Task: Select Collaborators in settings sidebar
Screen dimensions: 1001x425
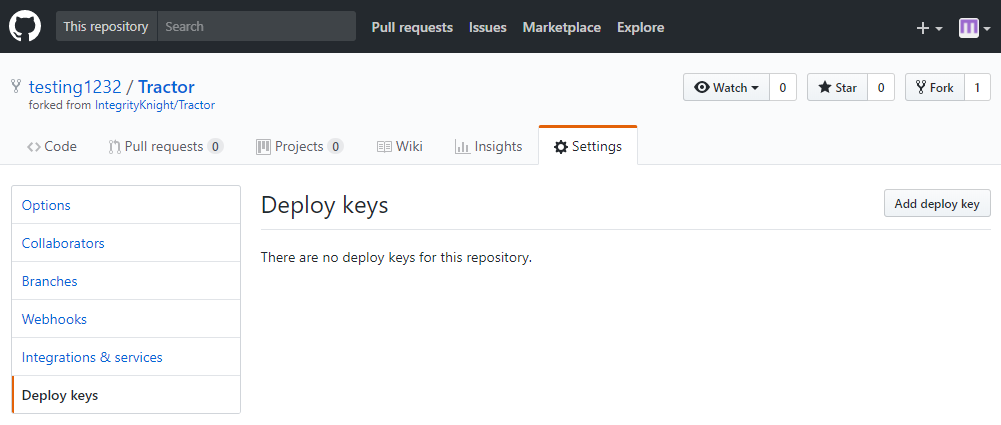Action: tap(63, 243)
